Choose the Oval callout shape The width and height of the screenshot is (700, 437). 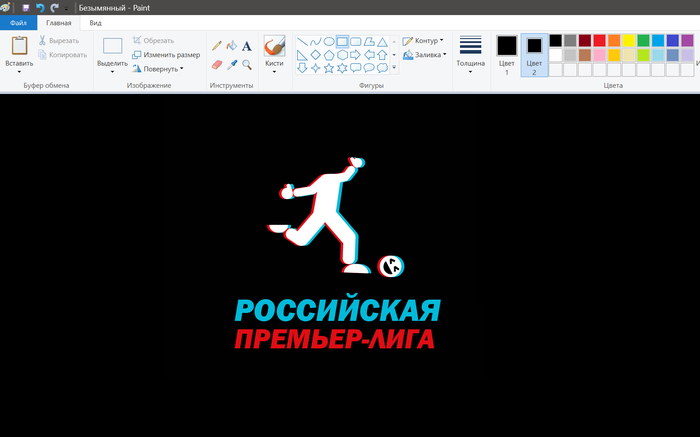(x=369, y=68)
